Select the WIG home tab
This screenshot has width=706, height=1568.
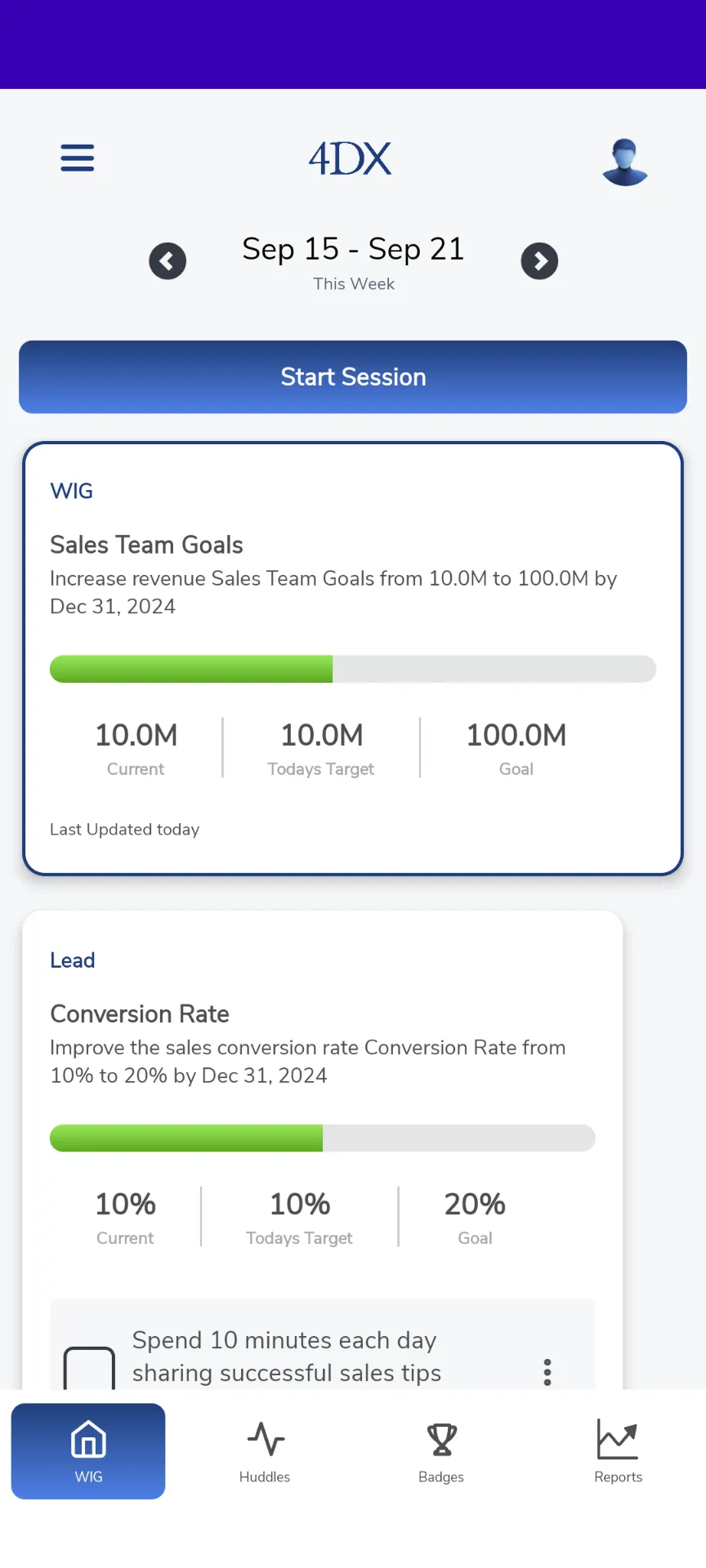88,1451
